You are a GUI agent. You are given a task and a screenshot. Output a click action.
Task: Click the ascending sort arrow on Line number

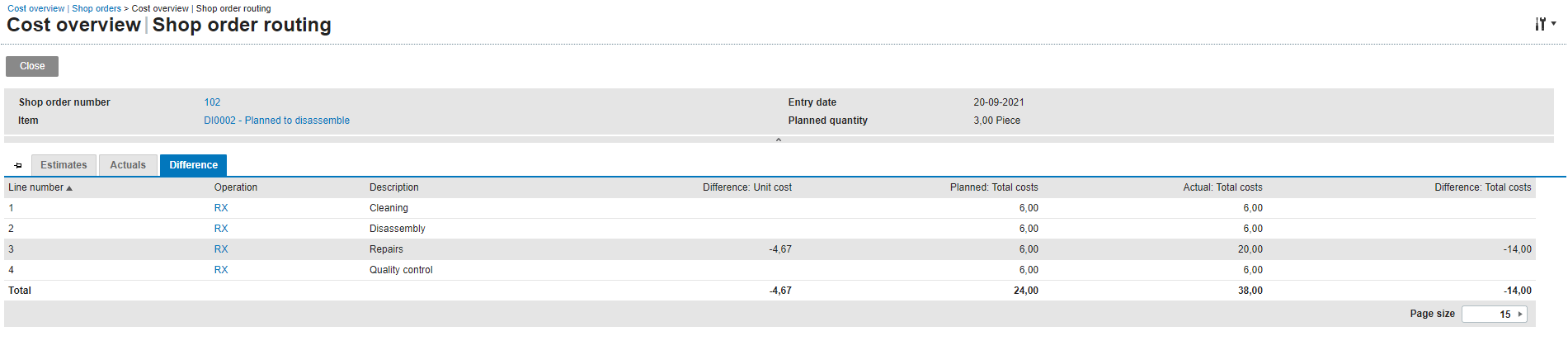[x=69, y=188]
